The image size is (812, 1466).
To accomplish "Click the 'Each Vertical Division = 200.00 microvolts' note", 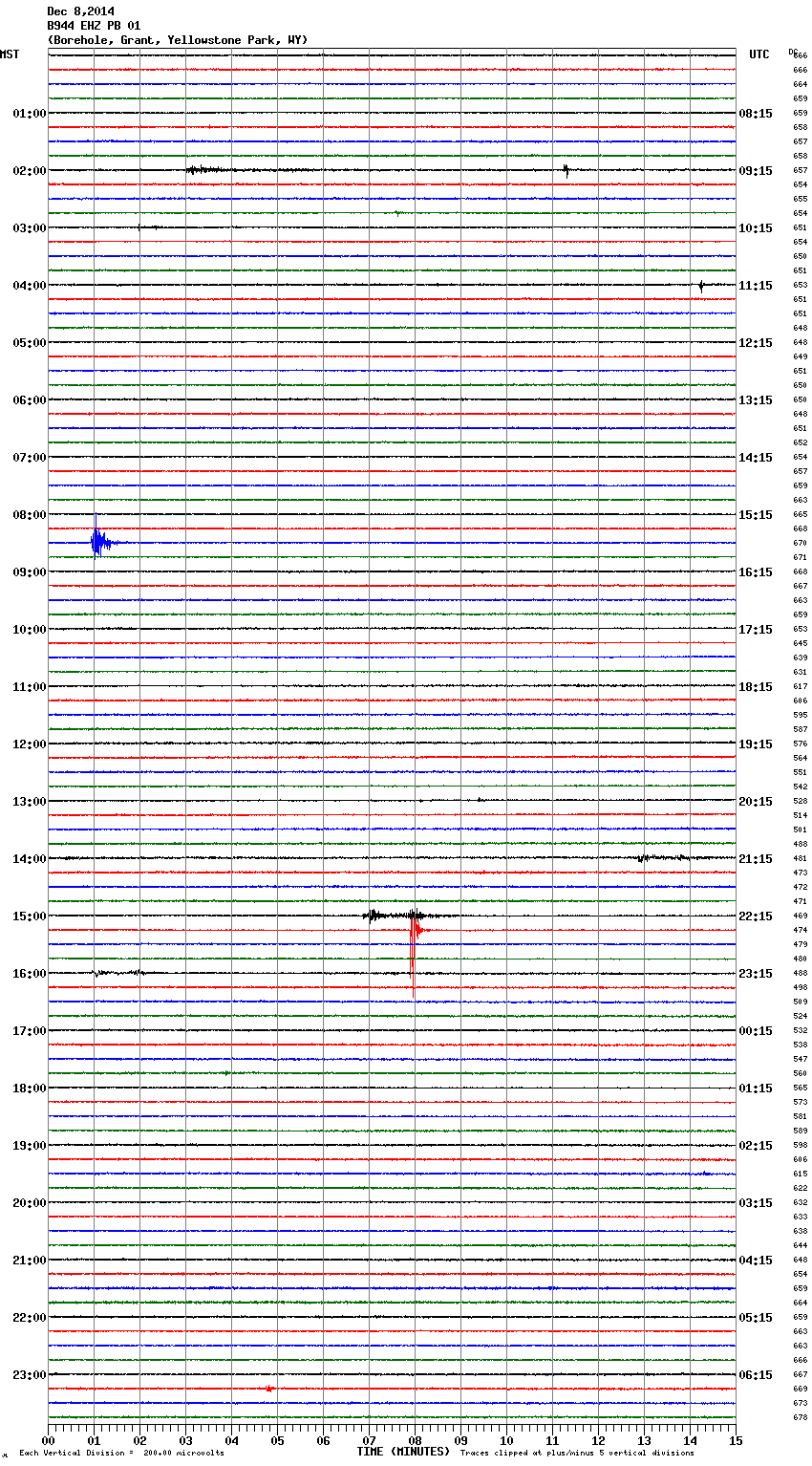I will tap(121, 1453).
